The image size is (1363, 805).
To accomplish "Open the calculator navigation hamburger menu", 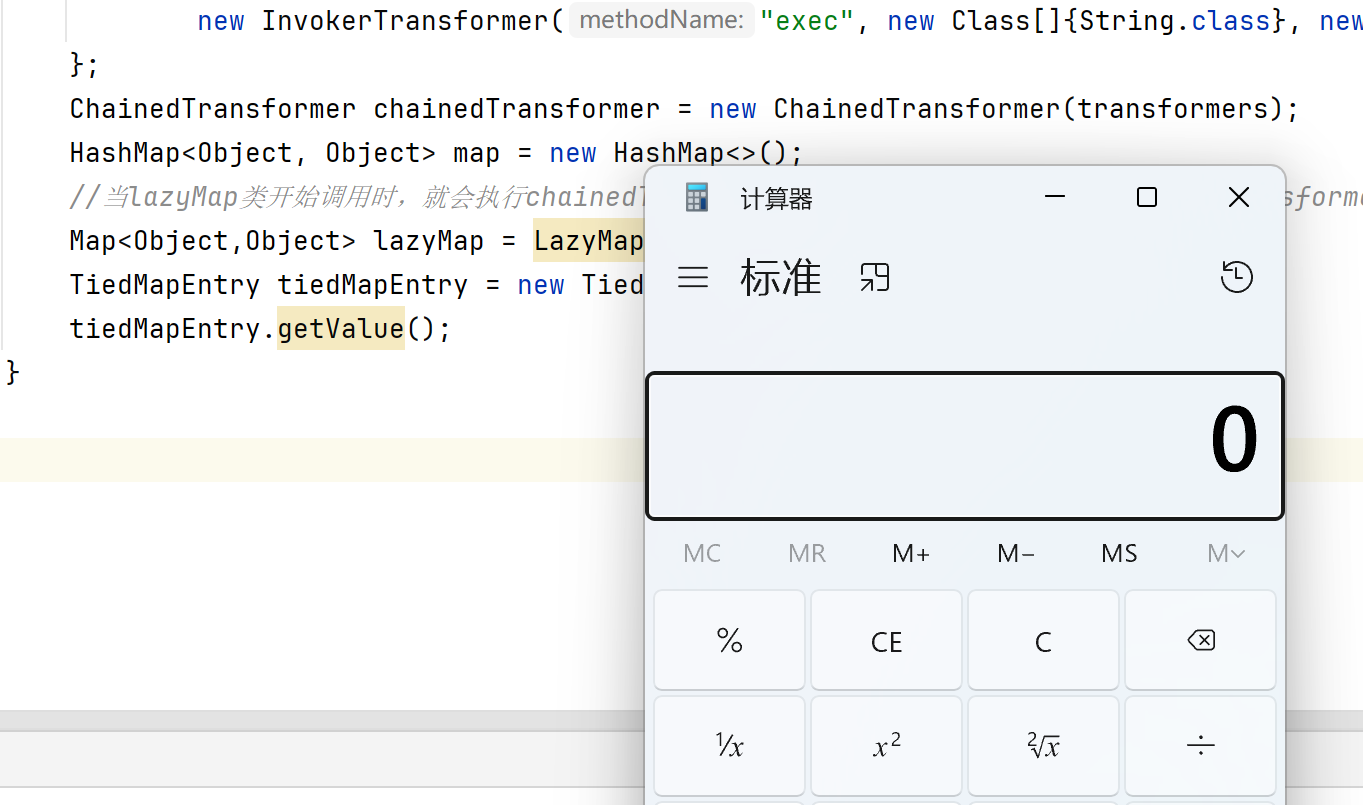I will click(x=693, y=277).
